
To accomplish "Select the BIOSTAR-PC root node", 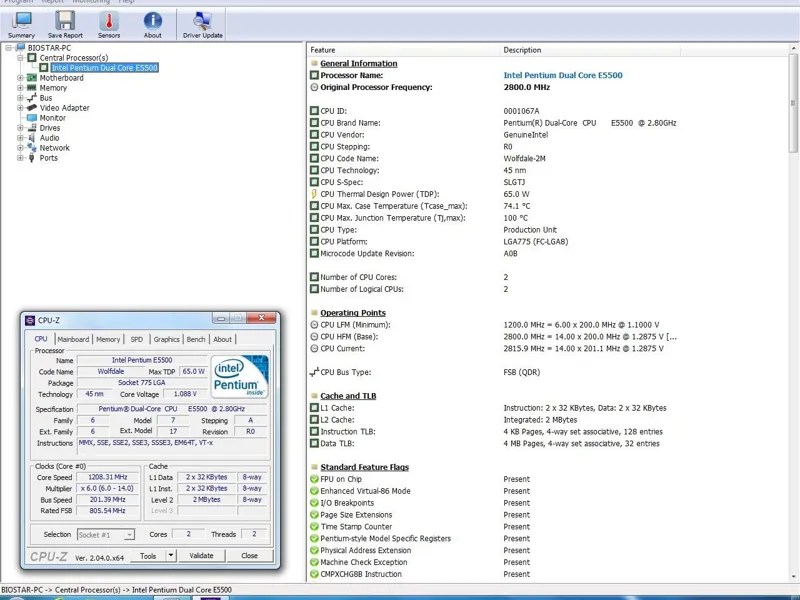I will click(x=49, y=48).
